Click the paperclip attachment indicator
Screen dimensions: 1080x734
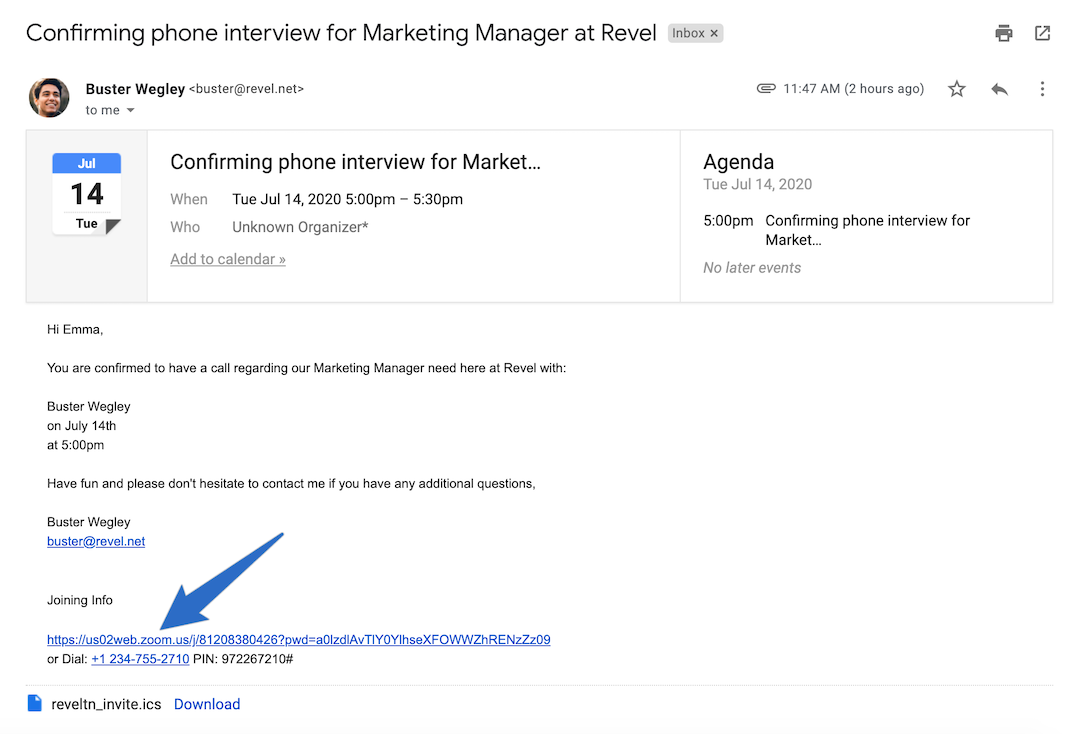point(766,88)
